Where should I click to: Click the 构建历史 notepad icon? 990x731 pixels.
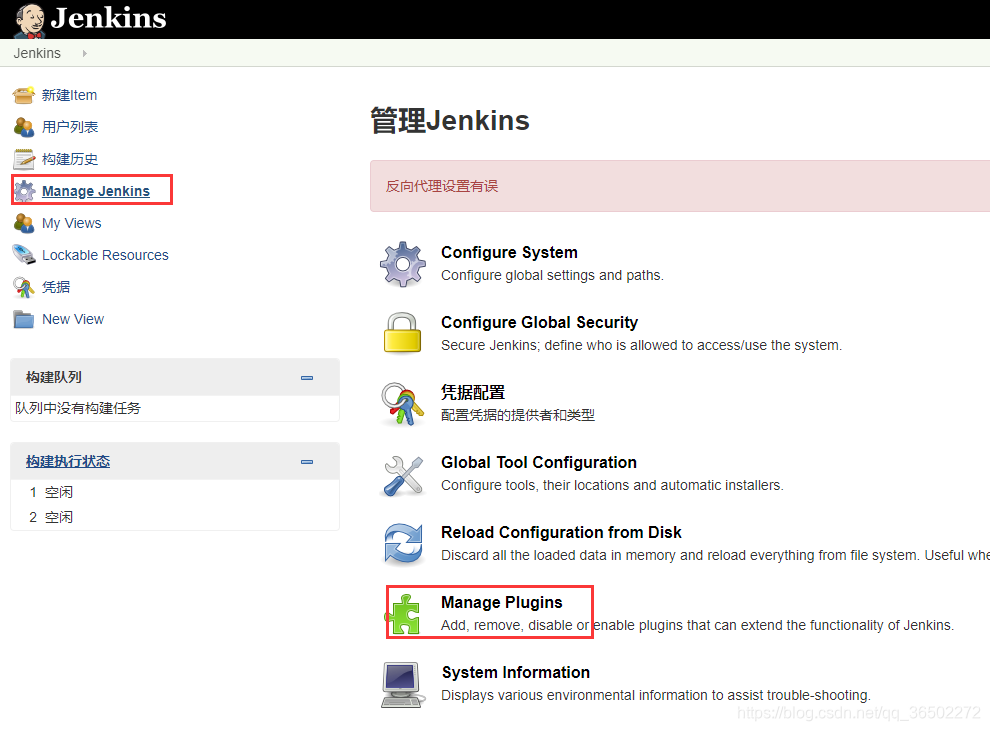click(x=24, y=159)
